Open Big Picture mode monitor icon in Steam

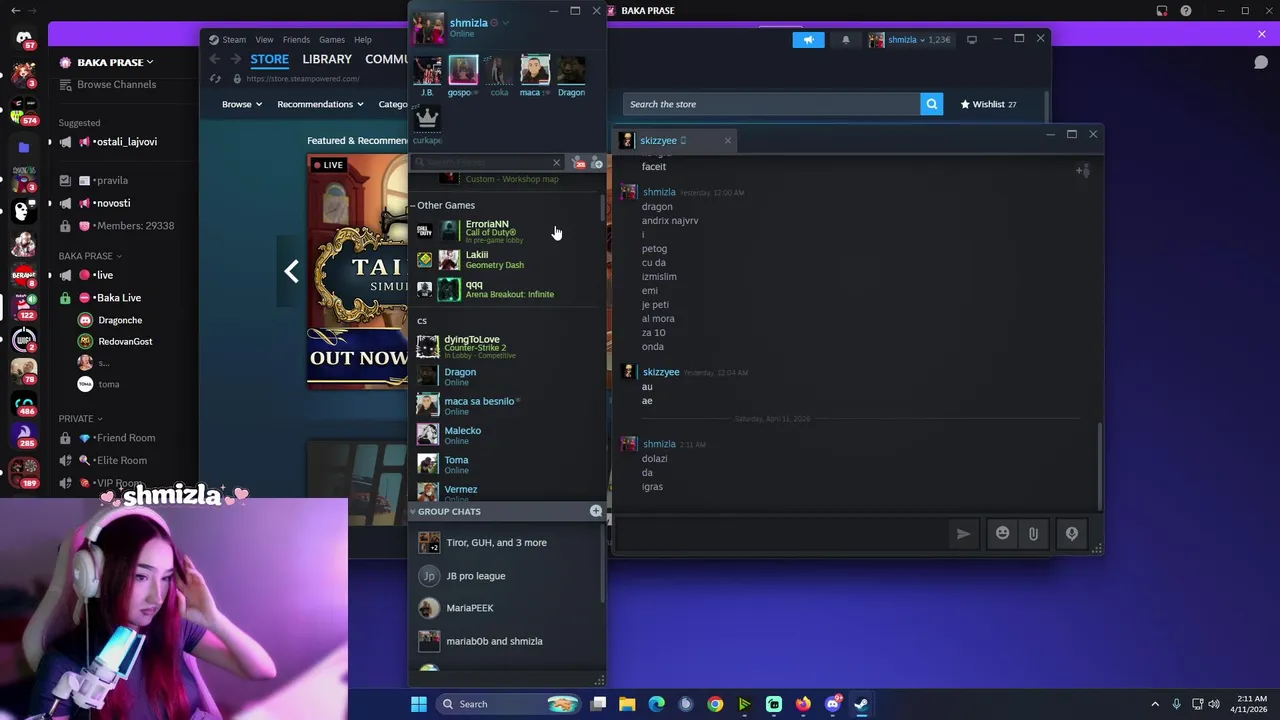pyautogui.click(x=971, y=40)
